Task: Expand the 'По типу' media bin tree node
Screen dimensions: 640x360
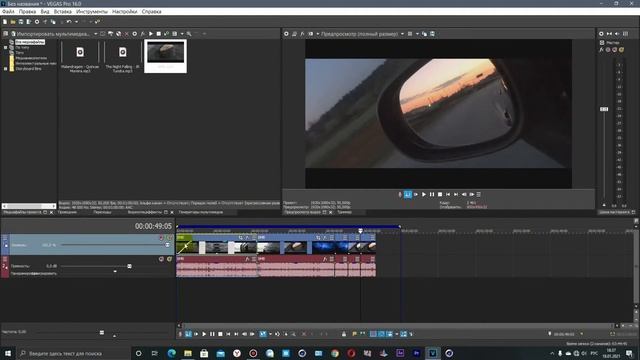Action: click(6, 47)
